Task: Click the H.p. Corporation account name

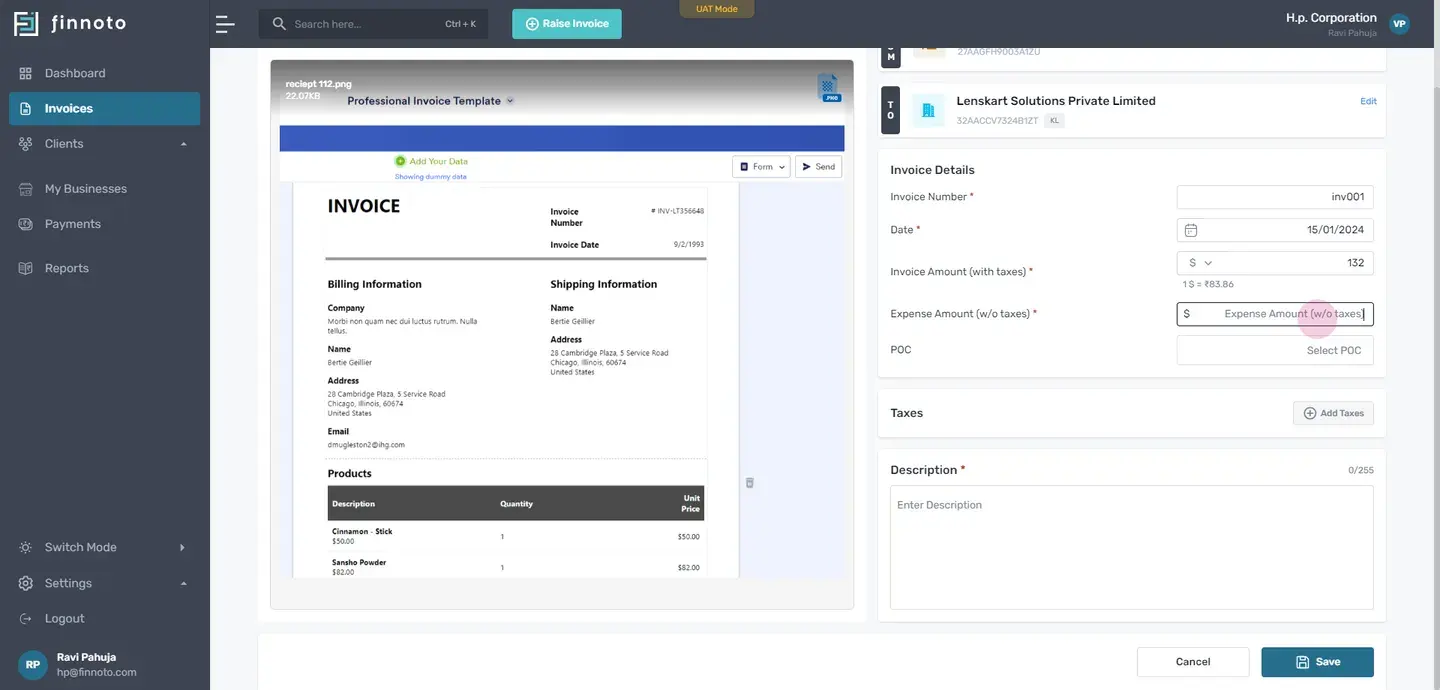Action: 1331,18
